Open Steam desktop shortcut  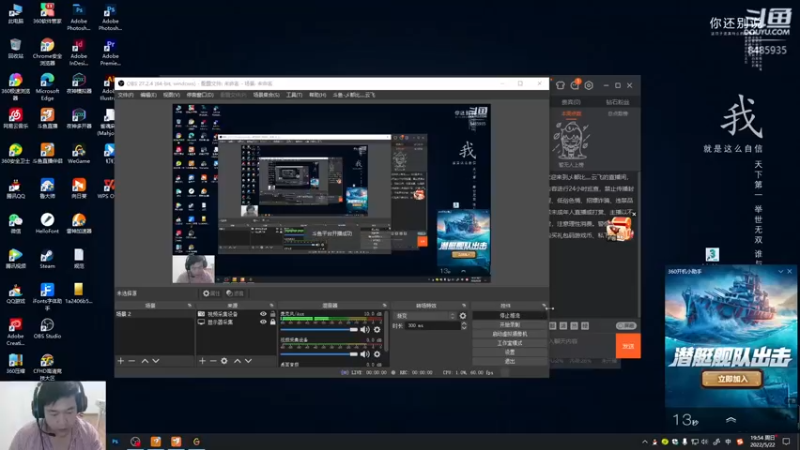[x=47, y=259]
